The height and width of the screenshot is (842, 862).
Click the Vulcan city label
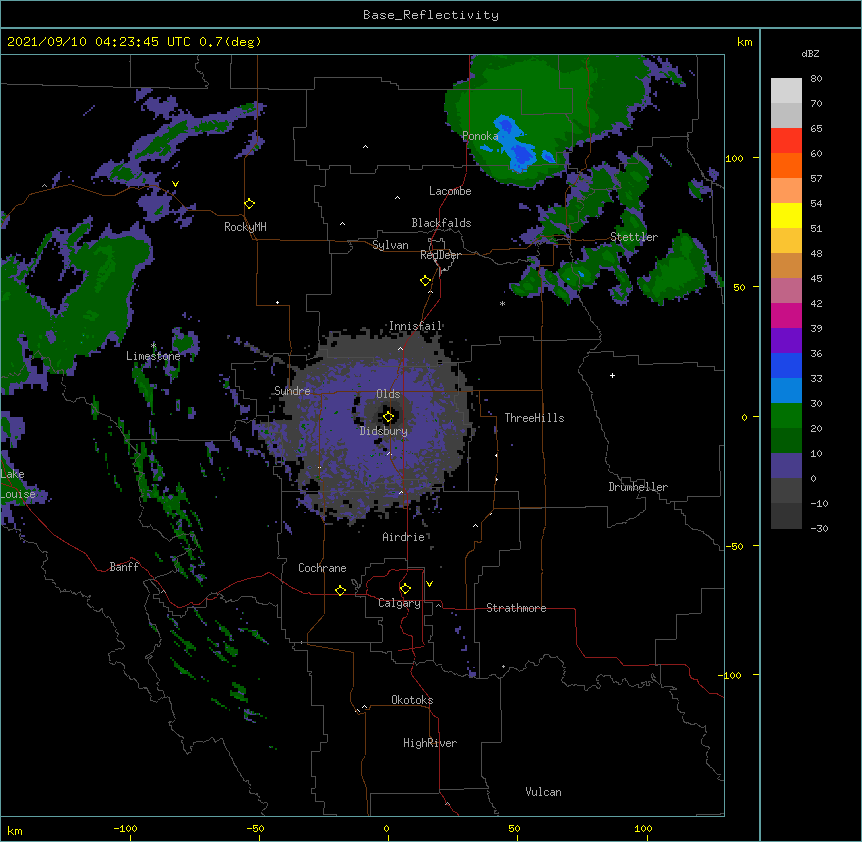pos(543,792)
